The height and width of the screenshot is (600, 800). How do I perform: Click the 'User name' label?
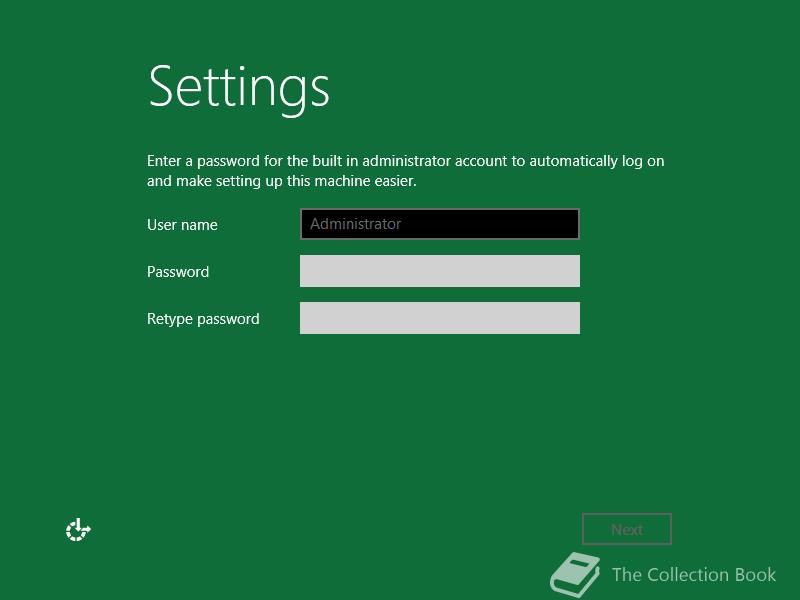[182, 224]
